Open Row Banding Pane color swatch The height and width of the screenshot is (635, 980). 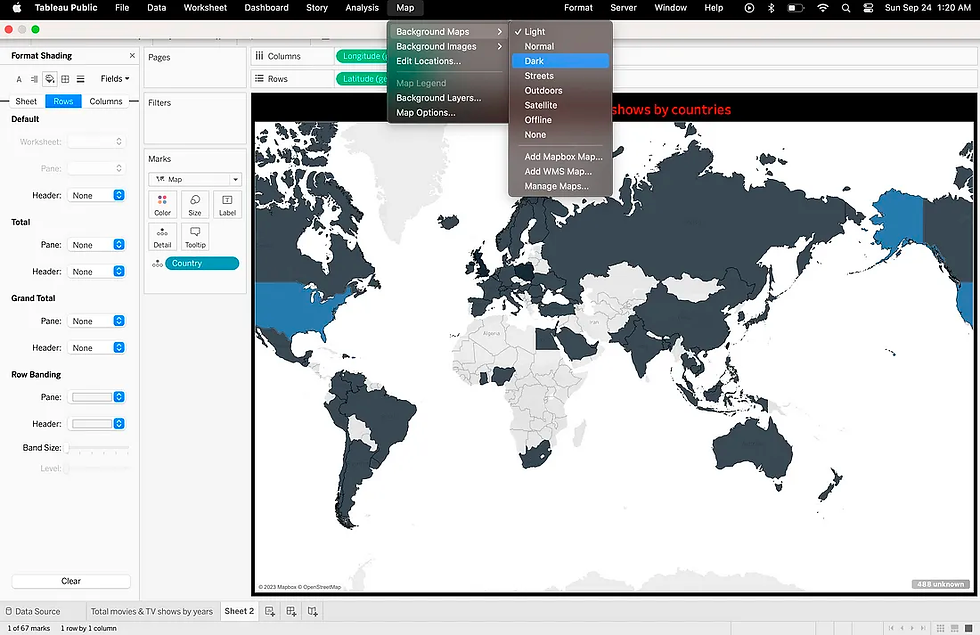tap(97, 398)
